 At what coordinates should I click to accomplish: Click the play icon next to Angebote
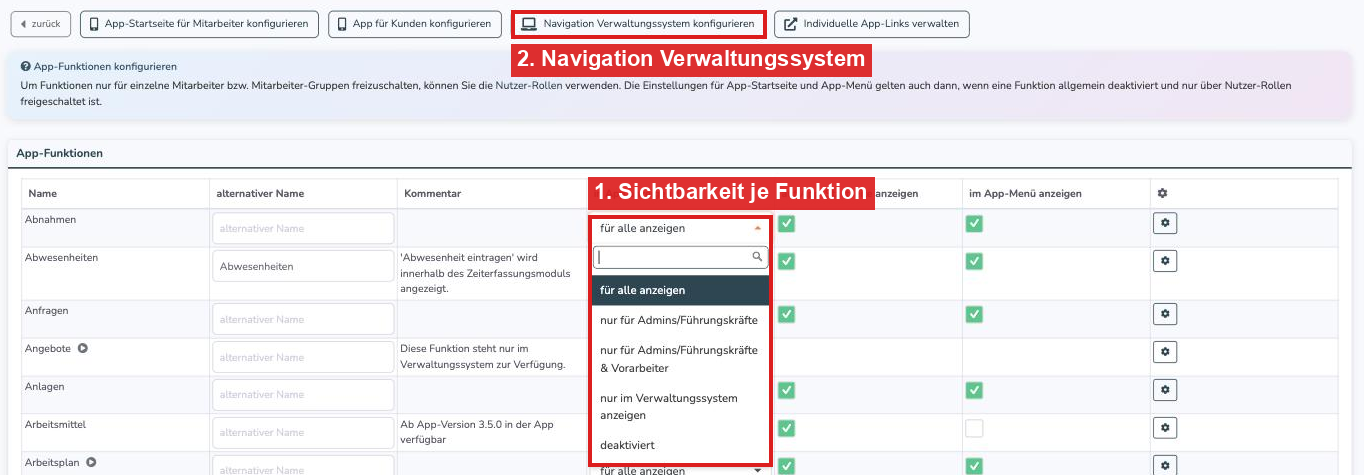point(83,348)
